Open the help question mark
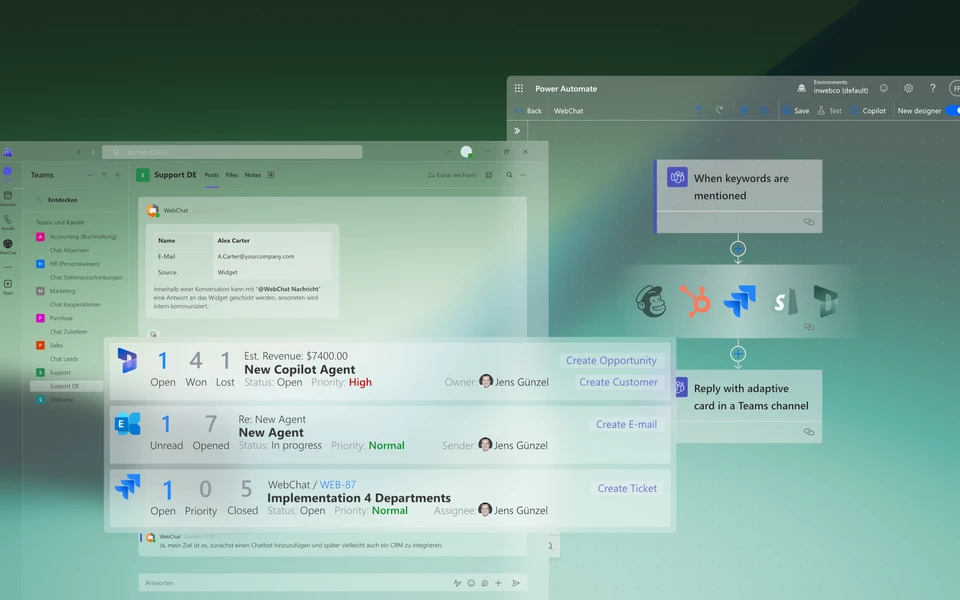This screenshot has height=600, width=960. click(932, 88)
